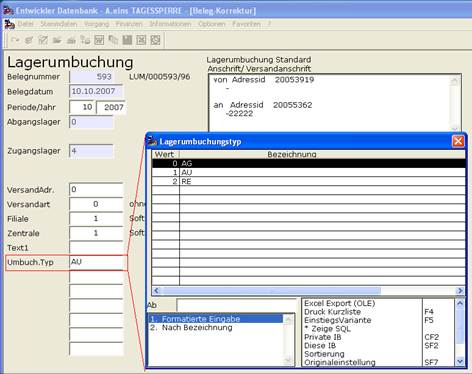The width and height of the screenshot is (472, 374).
Task: Click the VersandAdr. input field
Action: (x=96, y=189)
